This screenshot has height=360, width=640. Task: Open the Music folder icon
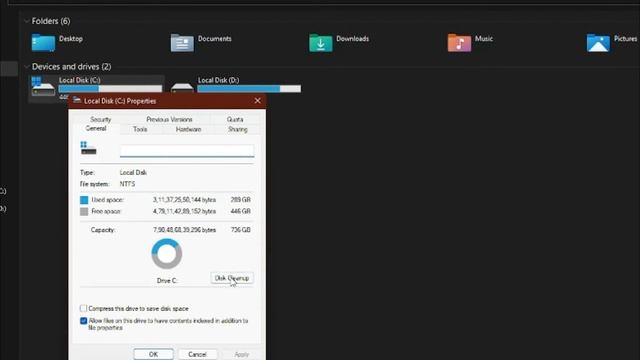(x=459, y=43)
